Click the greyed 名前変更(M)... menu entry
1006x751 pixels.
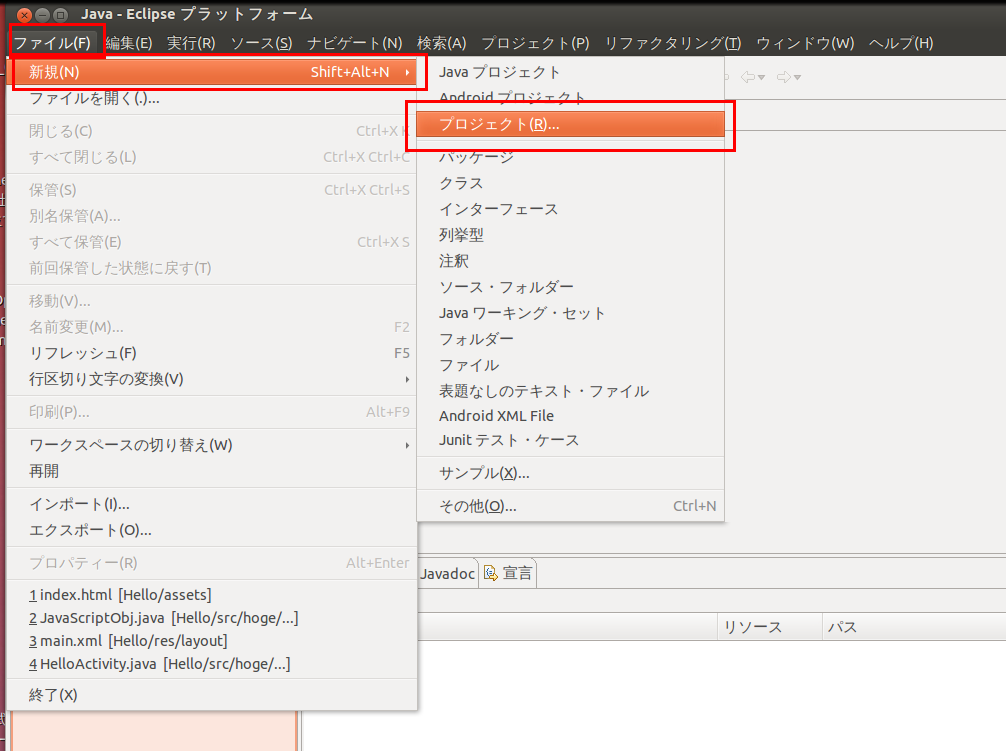[x=212, y=328]
